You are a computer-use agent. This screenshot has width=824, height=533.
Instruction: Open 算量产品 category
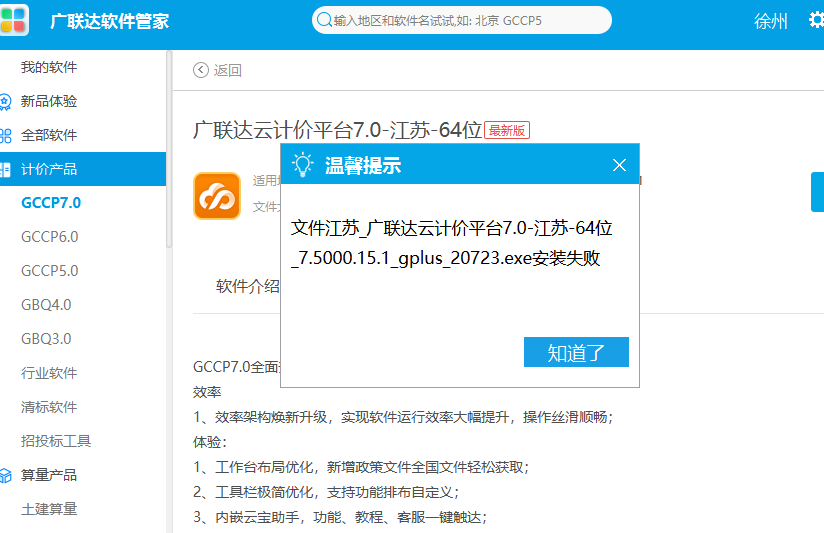pos(49,475)
